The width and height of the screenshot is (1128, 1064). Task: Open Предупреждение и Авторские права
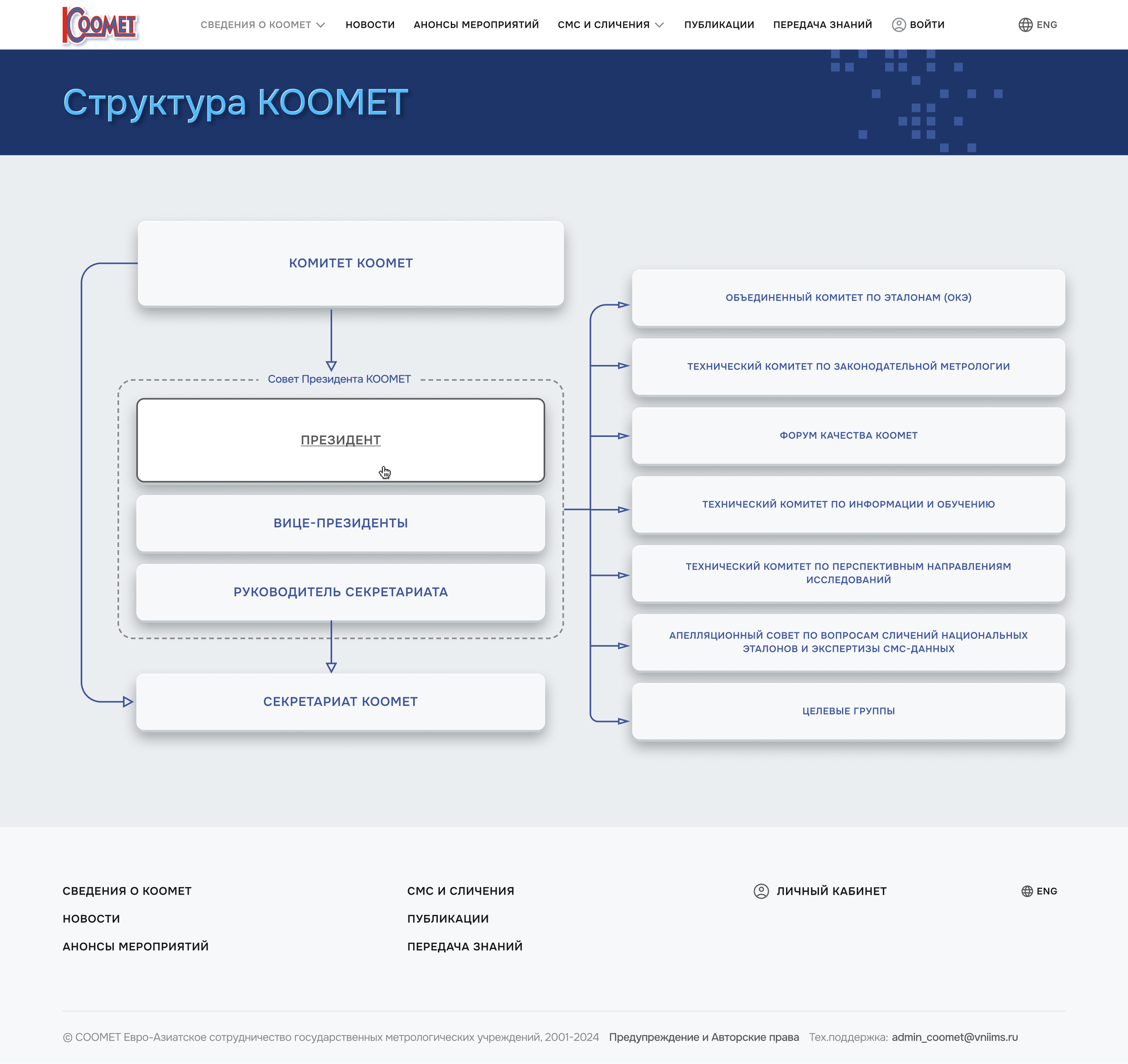704,1038
